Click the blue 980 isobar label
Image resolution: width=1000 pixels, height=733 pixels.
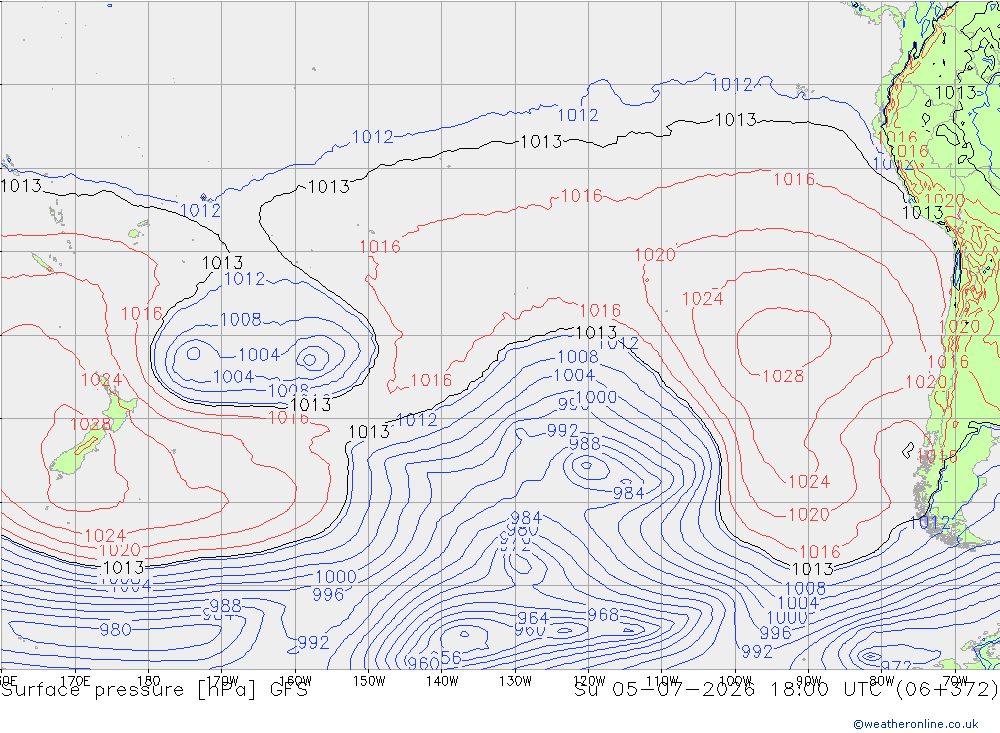115,630
